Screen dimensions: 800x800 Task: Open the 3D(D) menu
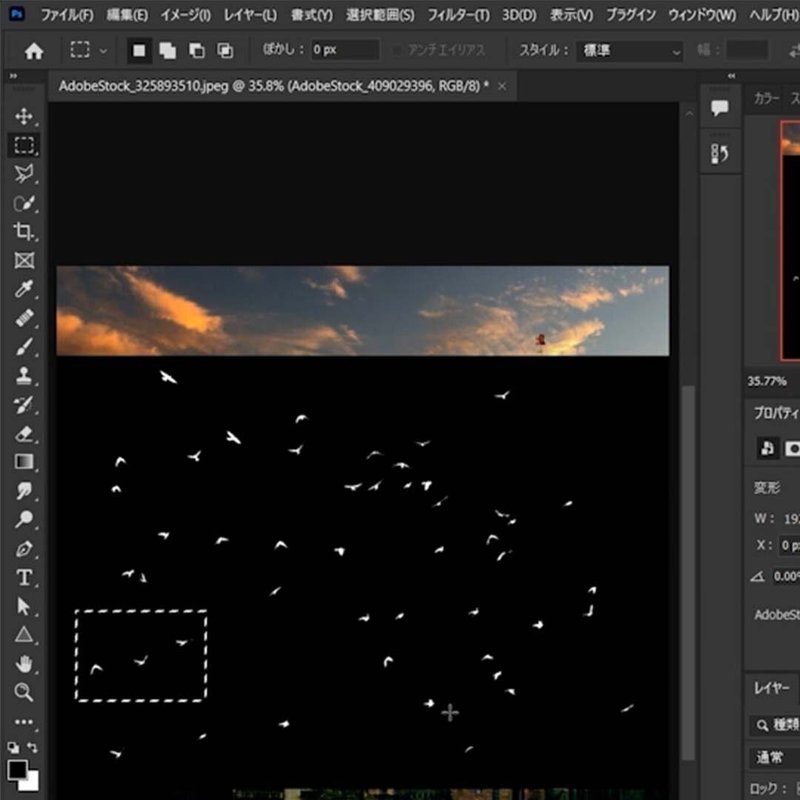[x=519, y=15]
